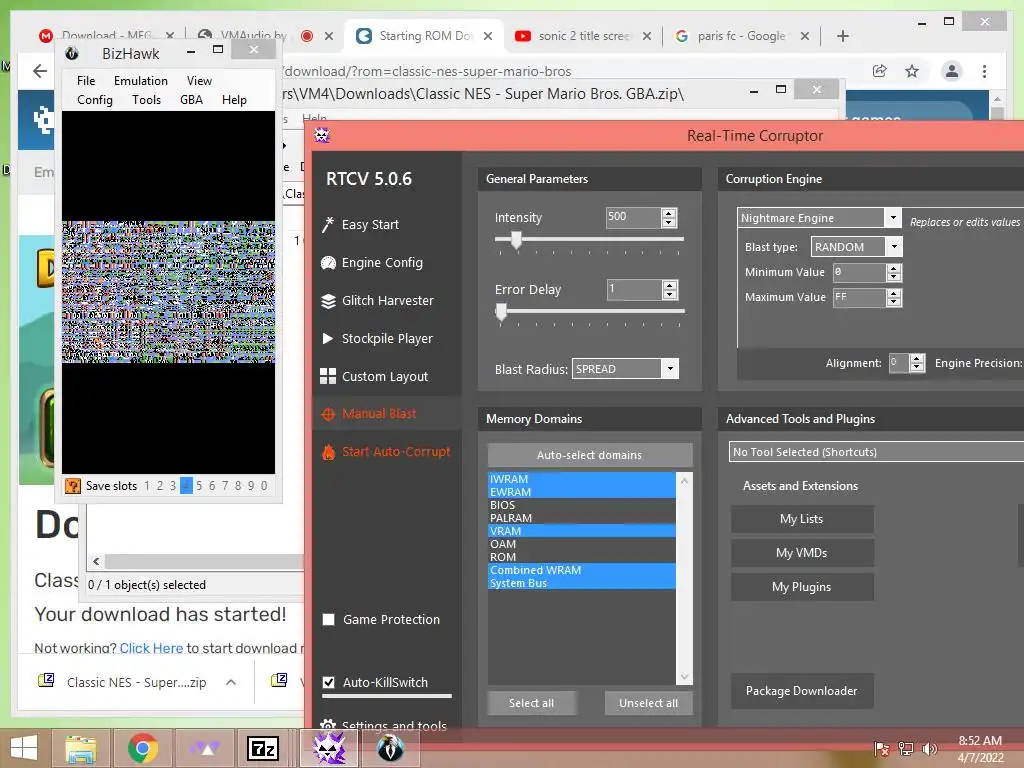Click Error Delay spinner arrows
The height and width of the screenshot is (768, 1024).
(x=669, y=289)
